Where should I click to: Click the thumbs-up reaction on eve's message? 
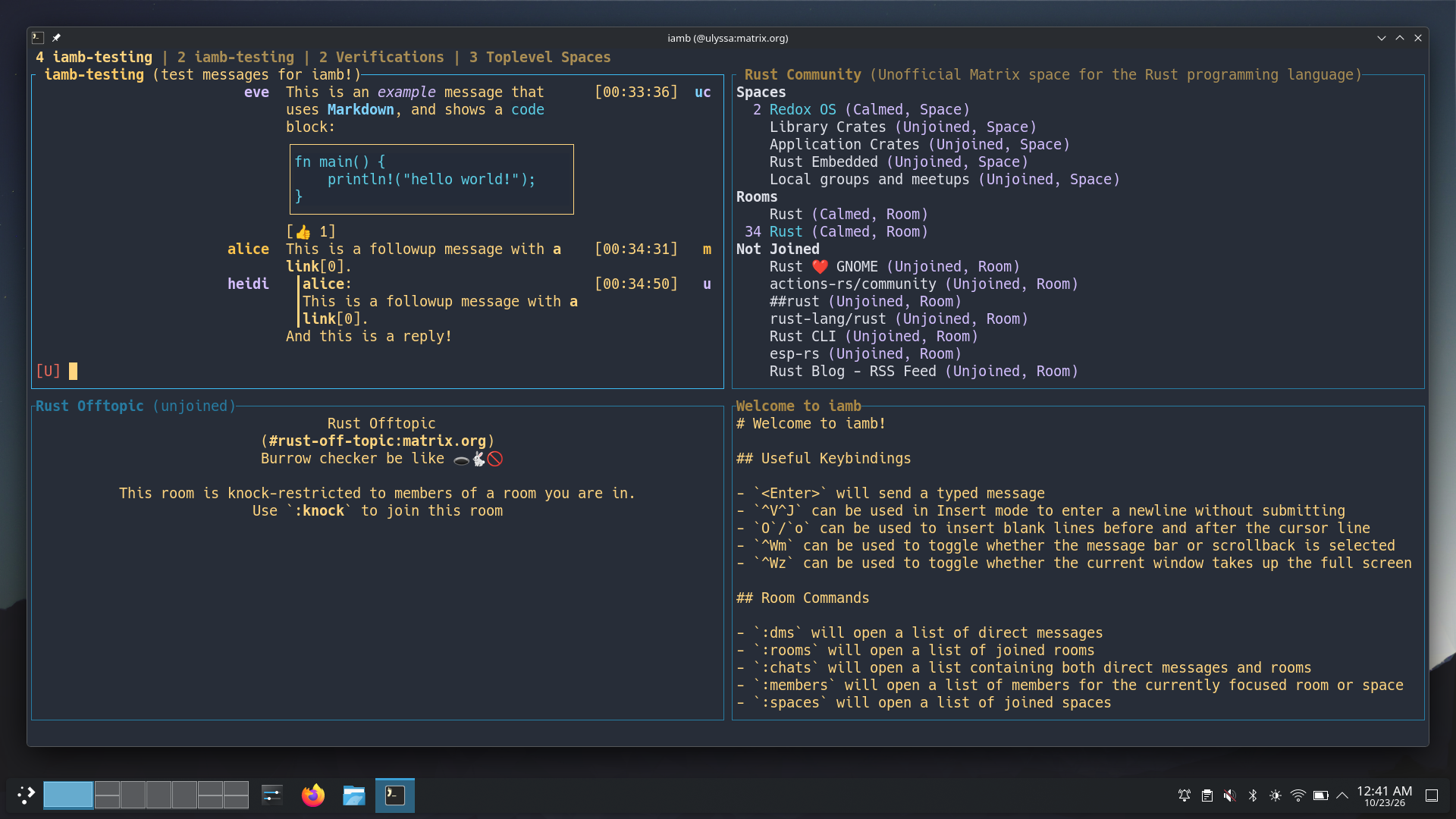pos(311,232)
